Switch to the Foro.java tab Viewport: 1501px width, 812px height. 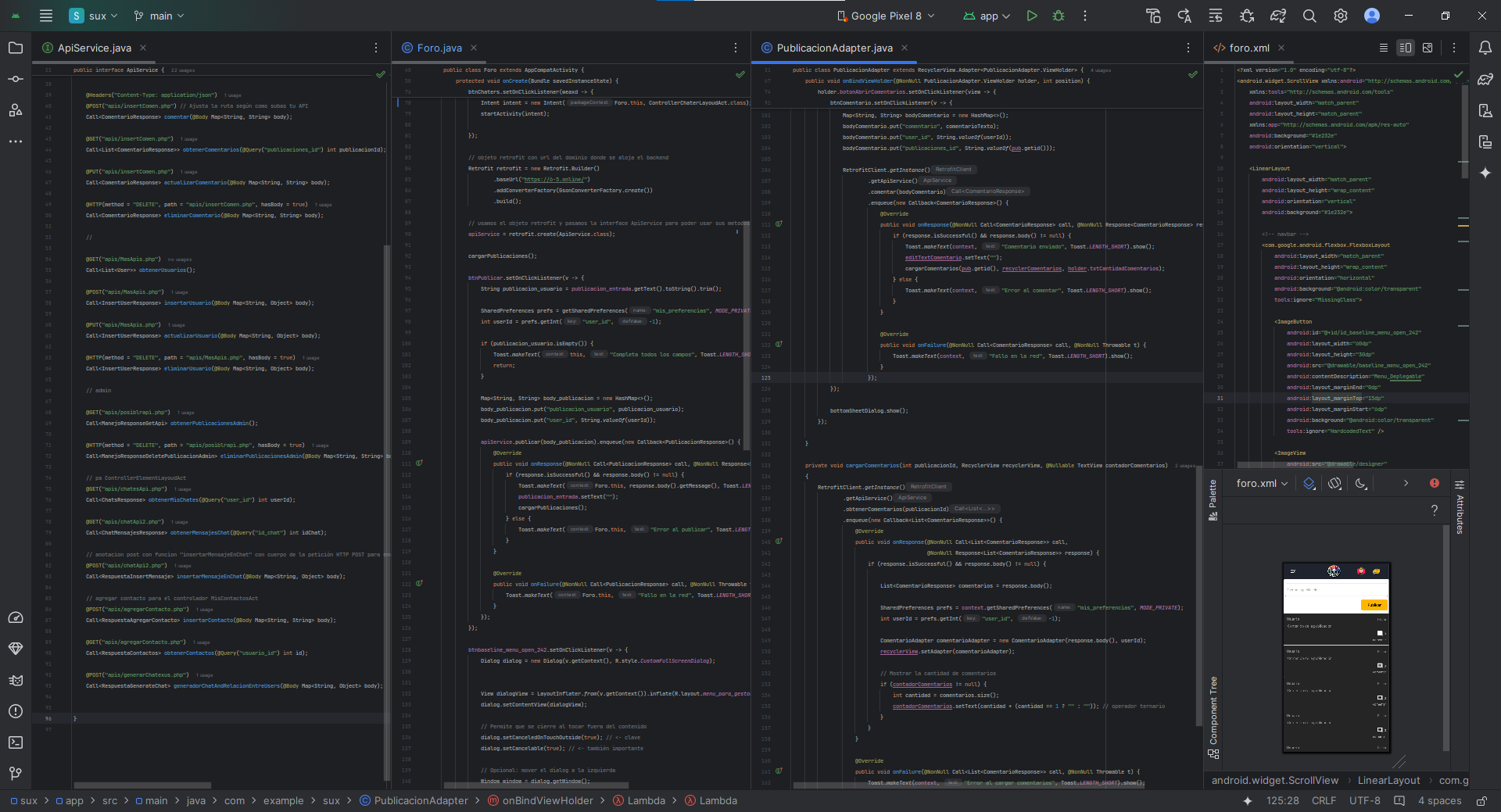tap(439, 48)
